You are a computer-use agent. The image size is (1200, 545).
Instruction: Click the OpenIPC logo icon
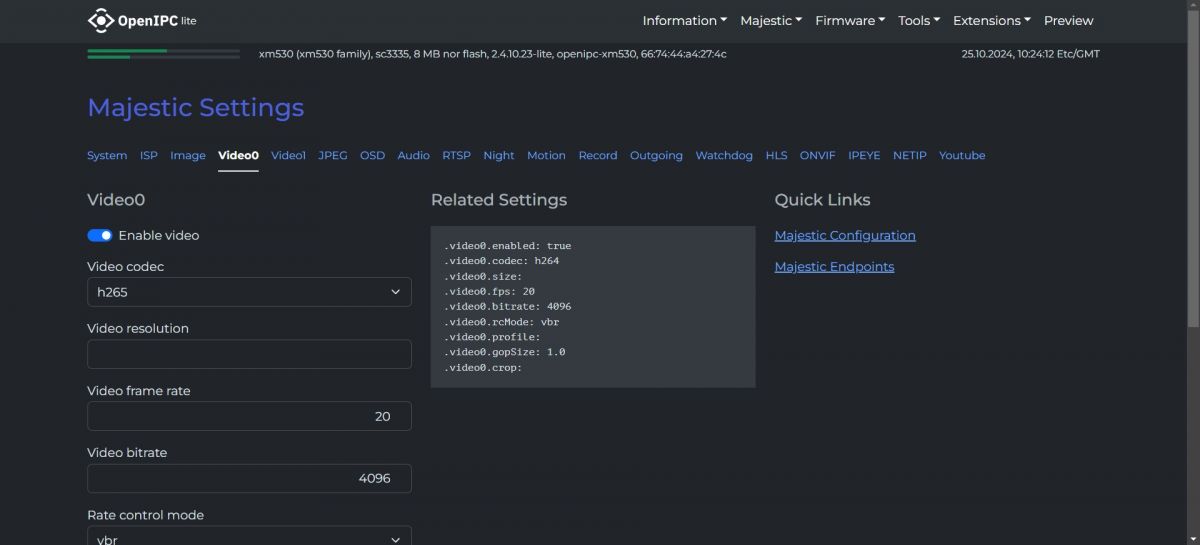pyautogui.click(x=101, y=20)
